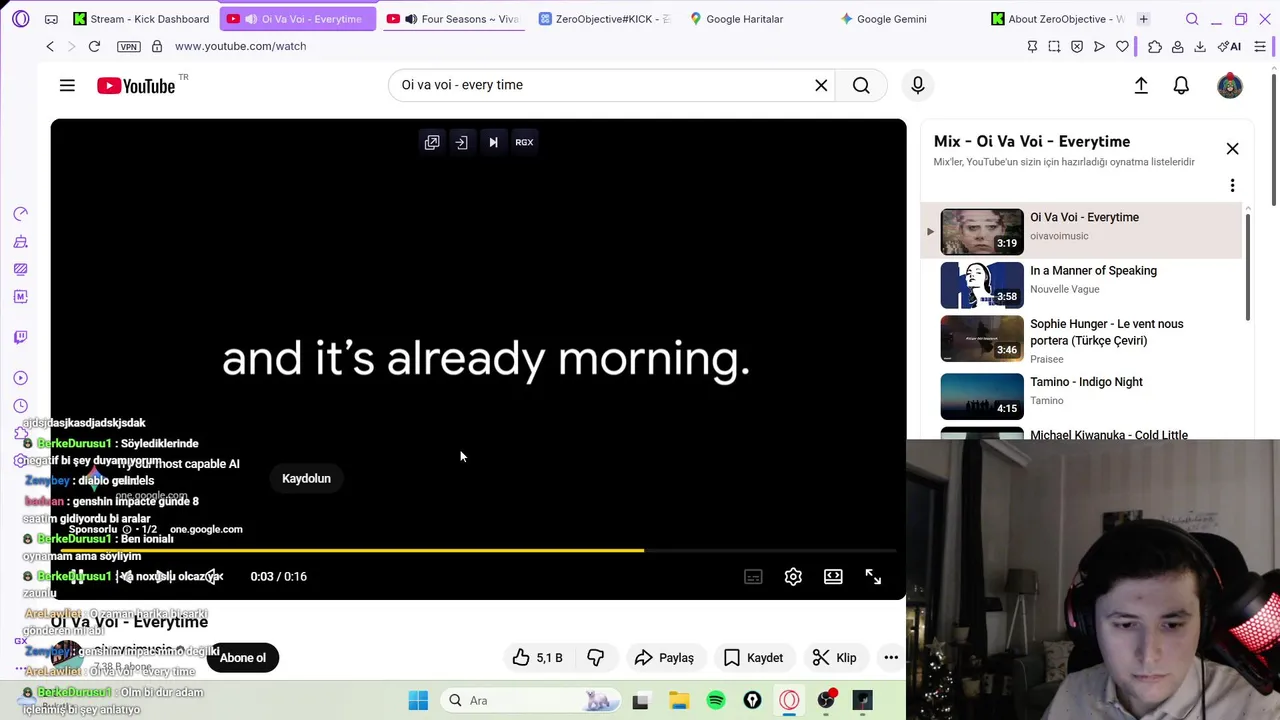Image resolution: width=1280 pixels, height=720 pixels.
Task: Open File Explorer from the taskbar
Action: click(x=679, y=701)
